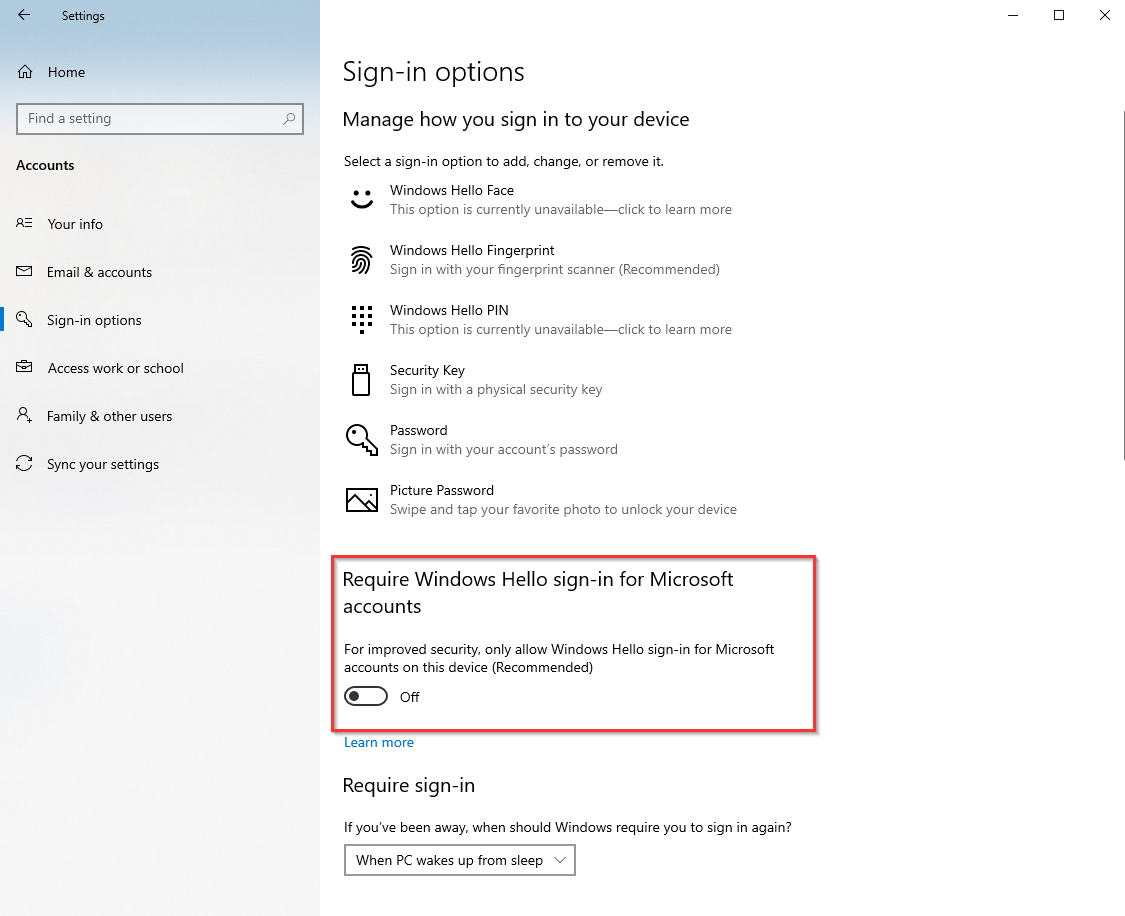Open Sync your settings
The height and width of the screenshot is (916, 1125).
(x=103, y=464)
